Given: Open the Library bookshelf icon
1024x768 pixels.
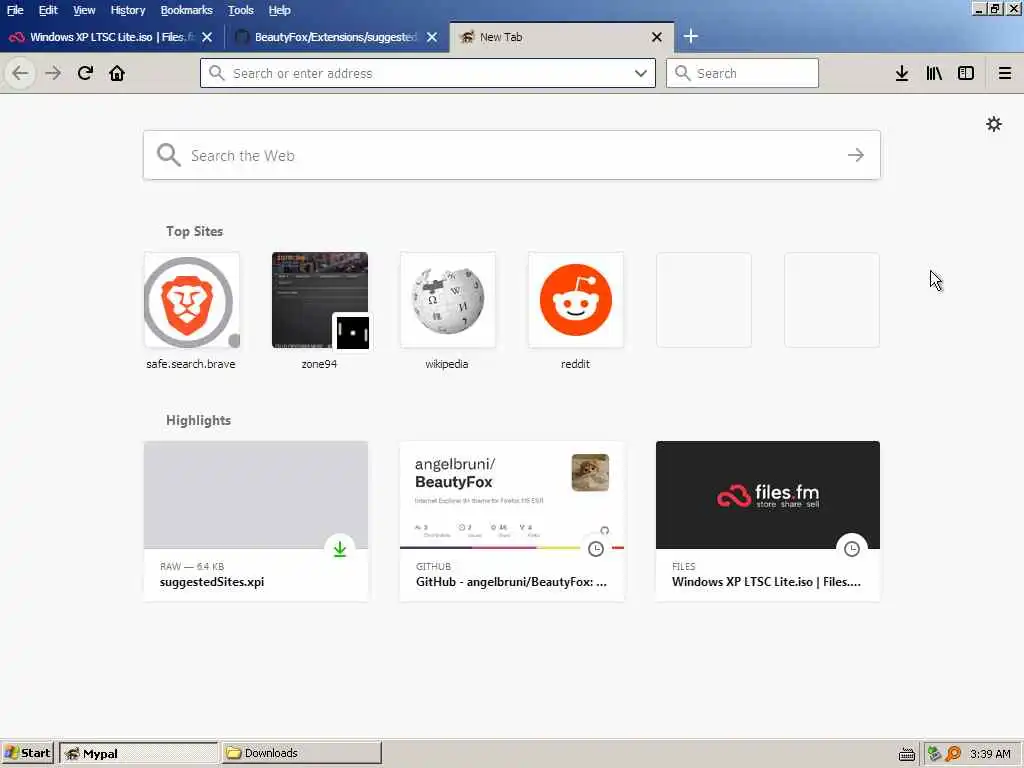Looking at the screenshot, I should pyautogui.click(x=934, y=73).
